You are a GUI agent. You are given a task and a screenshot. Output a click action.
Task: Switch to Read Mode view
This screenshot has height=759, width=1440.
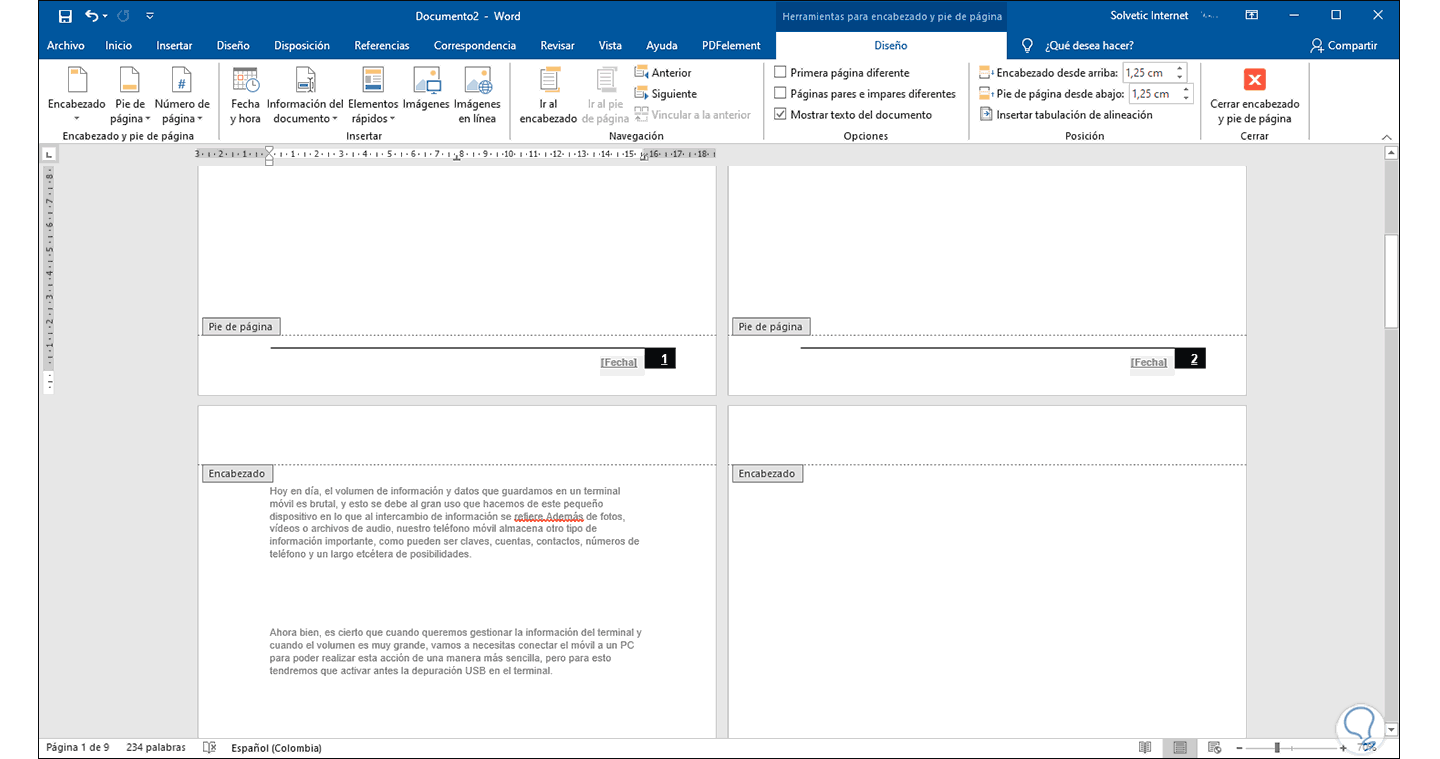coord(1145,748)
